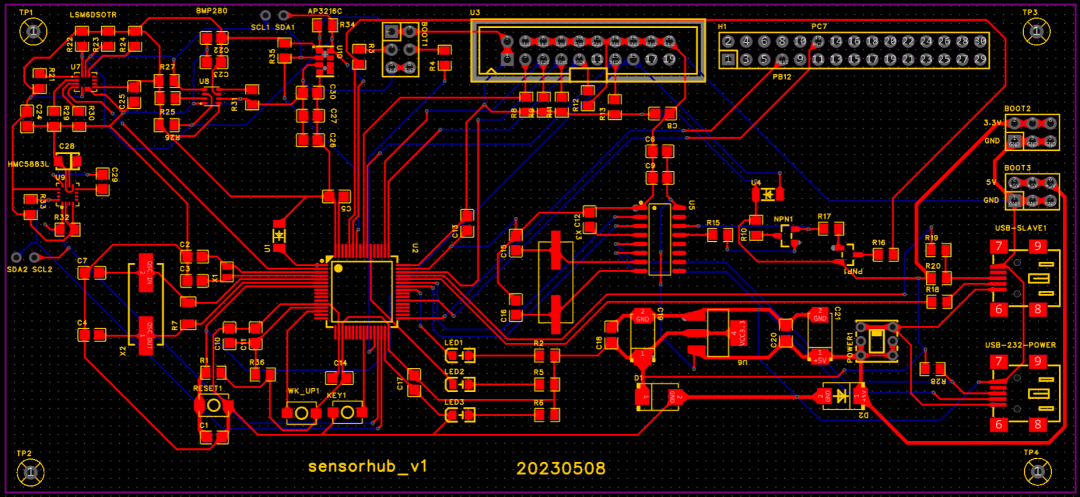
Task: Click the LSM6DSOTR label
Action: click(94, 14)
